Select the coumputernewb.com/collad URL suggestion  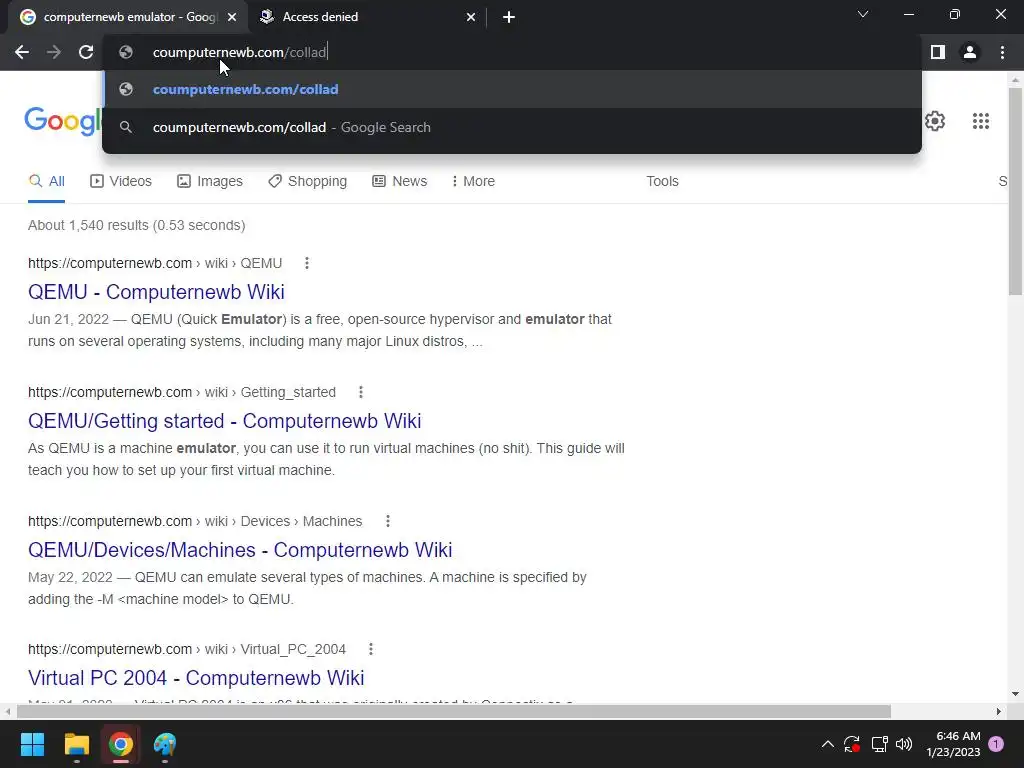(512, 89)
